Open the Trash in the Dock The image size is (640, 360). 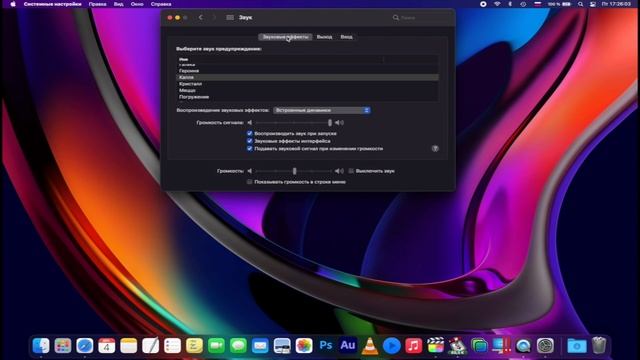pyautogui.click(x=599, y=346)
